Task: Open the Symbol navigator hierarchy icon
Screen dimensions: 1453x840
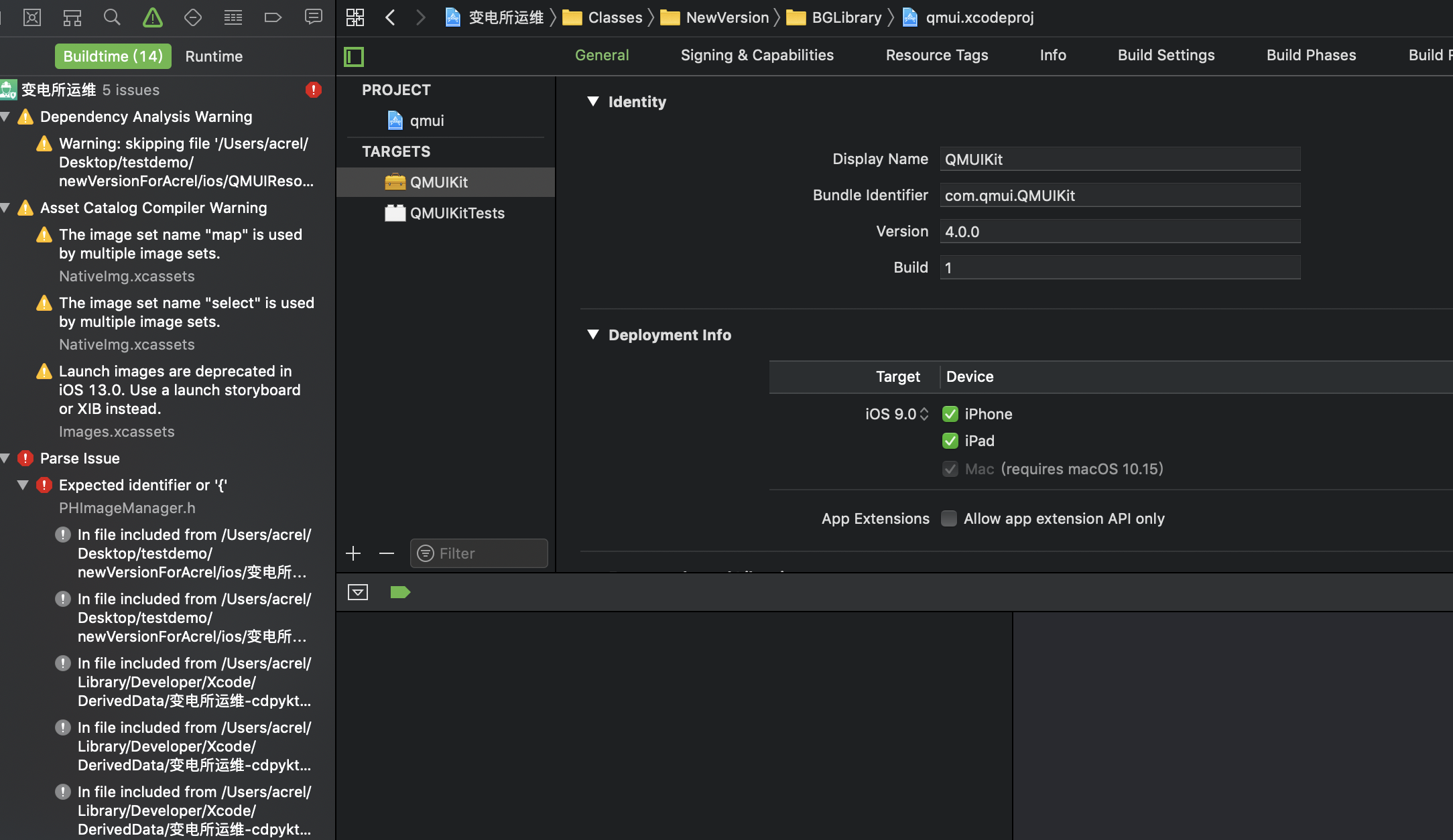Action: [x=72, y=17]
